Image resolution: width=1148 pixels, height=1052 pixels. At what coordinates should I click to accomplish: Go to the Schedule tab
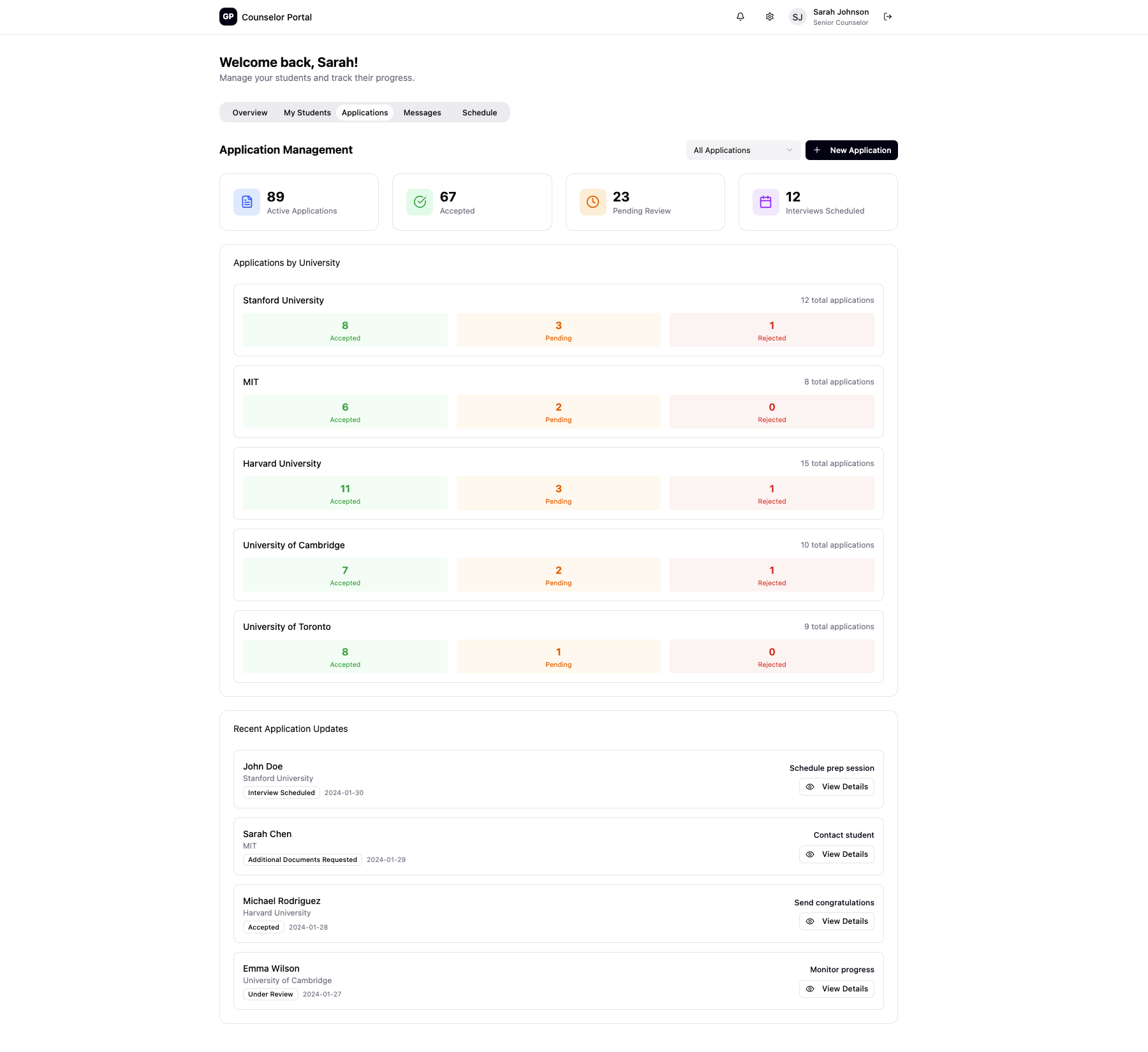point(480,113)
